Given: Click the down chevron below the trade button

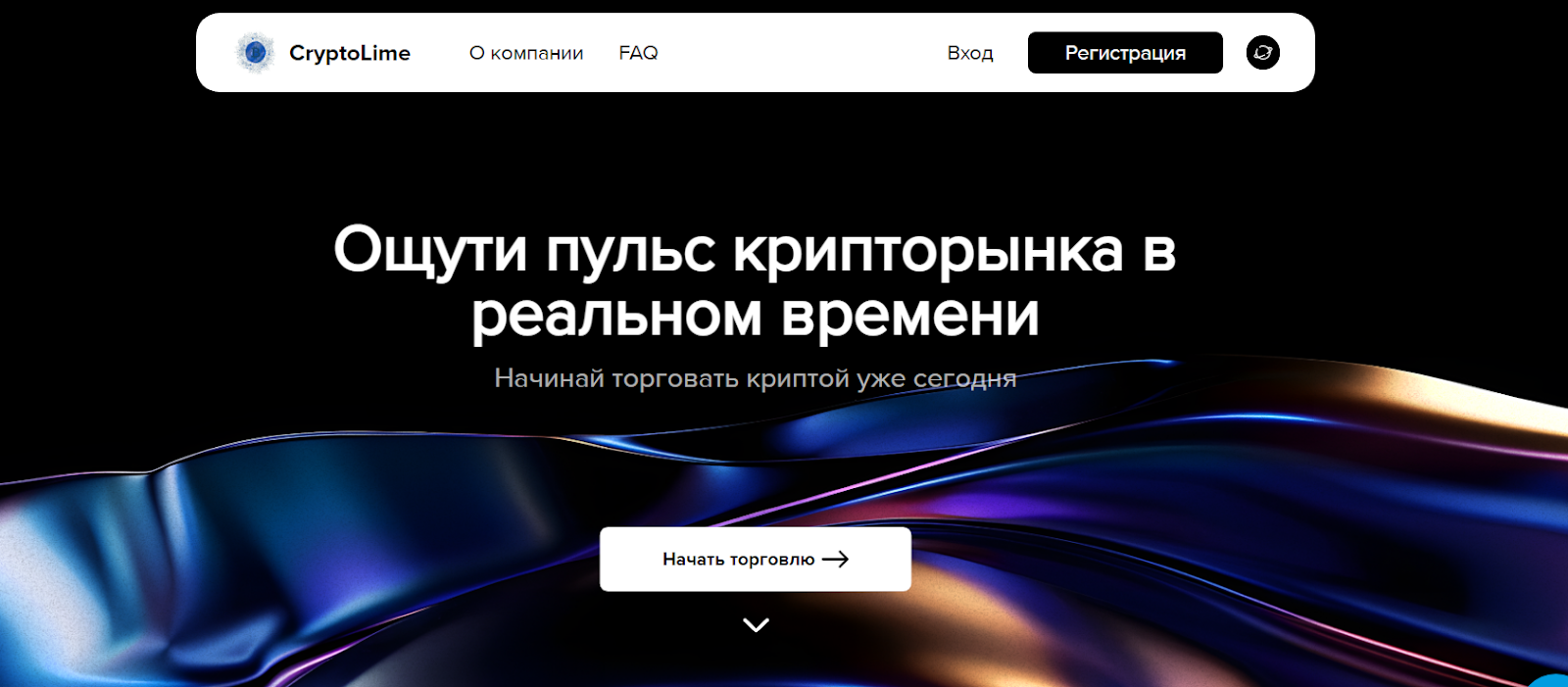Looking at the screenshot, I should [x=756, y=625].
